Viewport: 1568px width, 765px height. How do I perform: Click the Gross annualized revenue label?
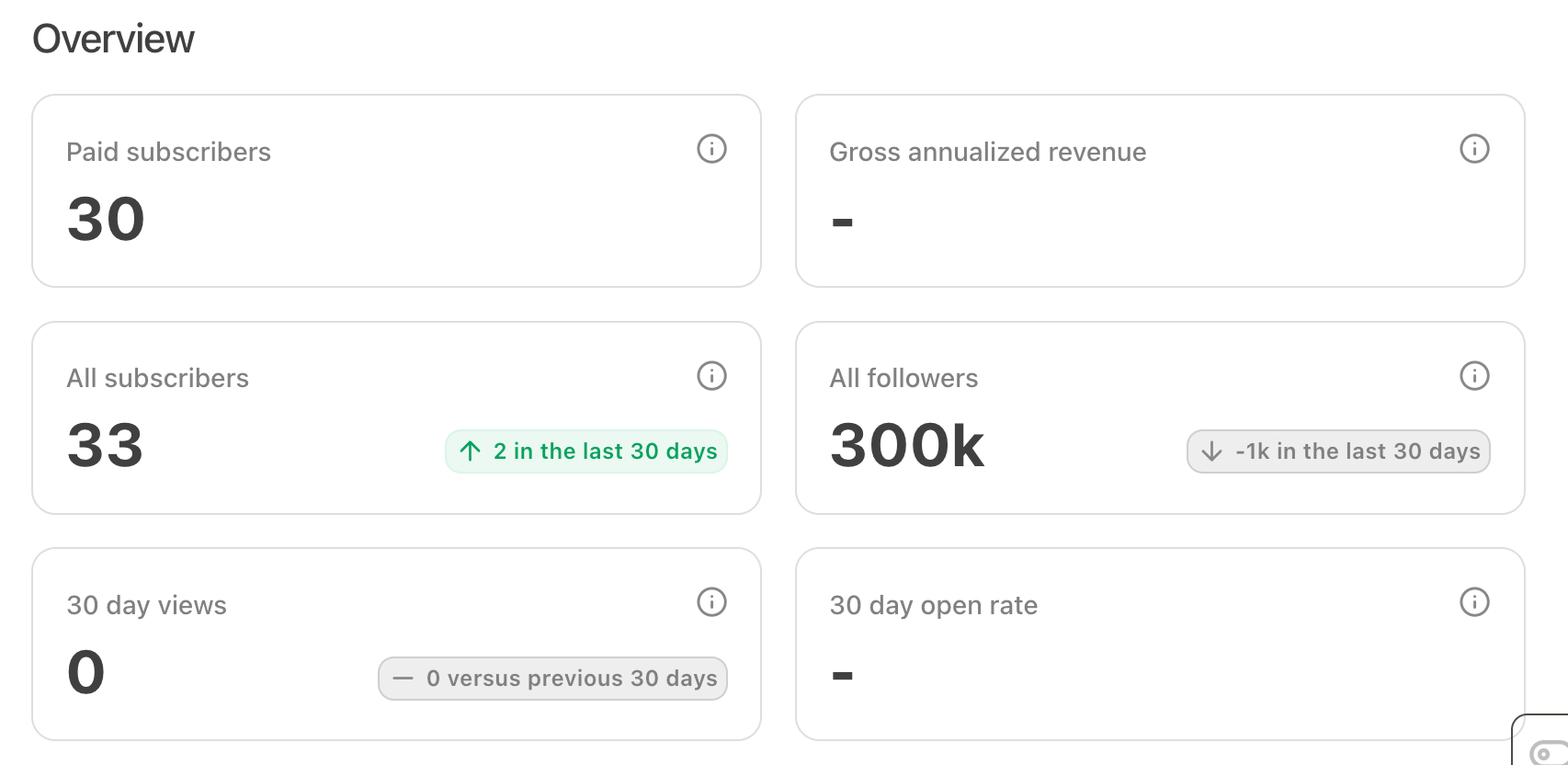click(x=988, y=152)
